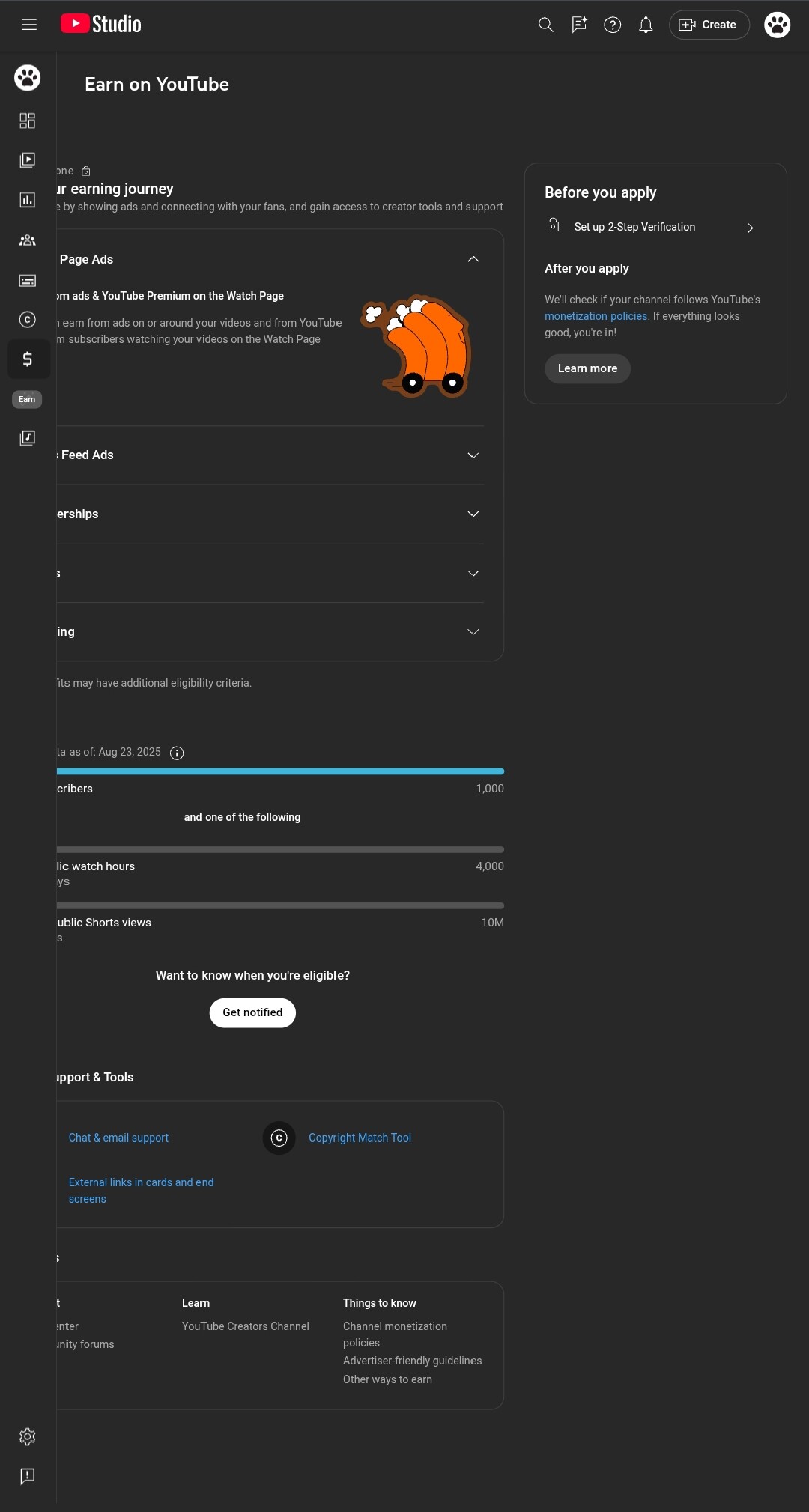Viewport: 809px width, 1512px height.
Task: Select the Earn tab in sidebar
Action: (28, 360)
